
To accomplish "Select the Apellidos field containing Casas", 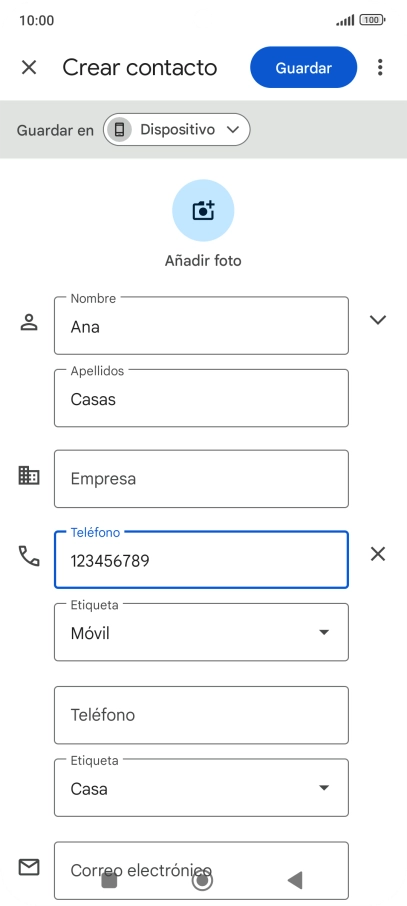I will point(201,398).
